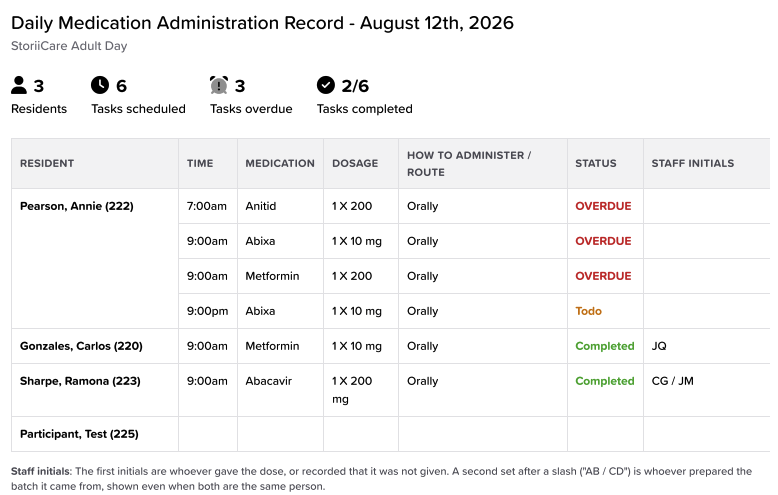The width and height of the screenshot is (778, 495).
Task: Click OVERDUE status for 9:00am Metformin, Pearson
Action: 603,276
